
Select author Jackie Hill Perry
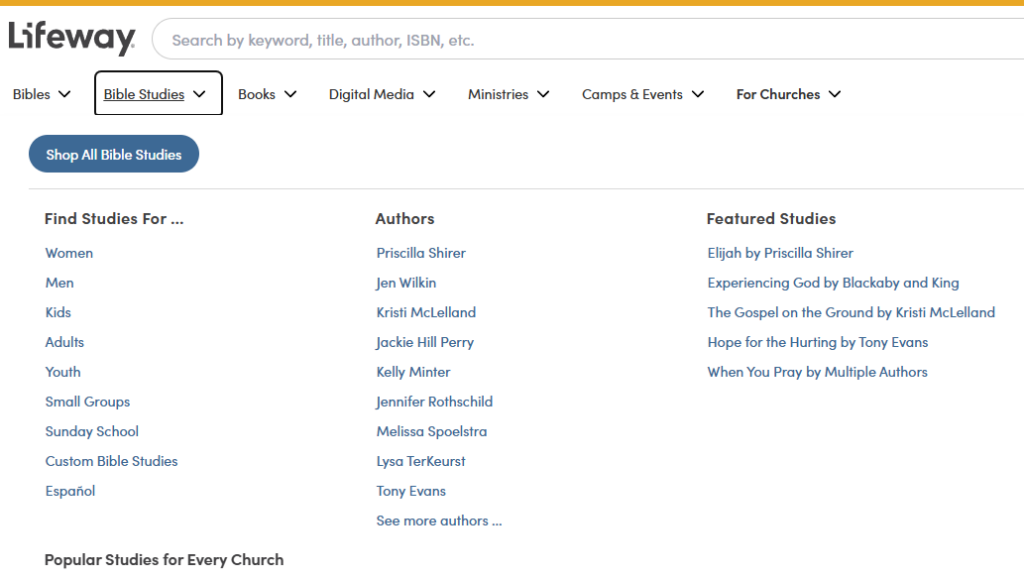point(424,343)
